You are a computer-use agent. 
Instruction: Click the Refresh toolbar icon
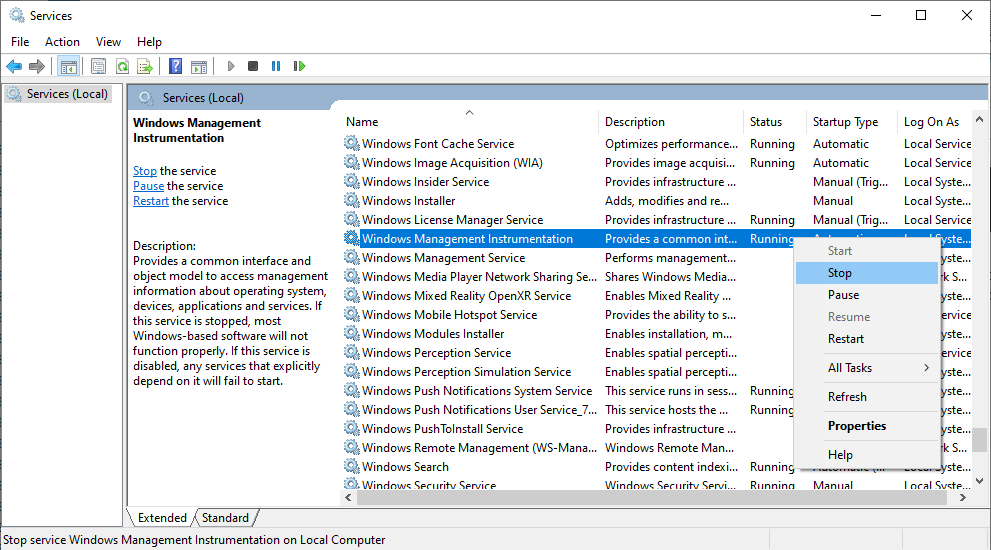(x=122, y=66)
